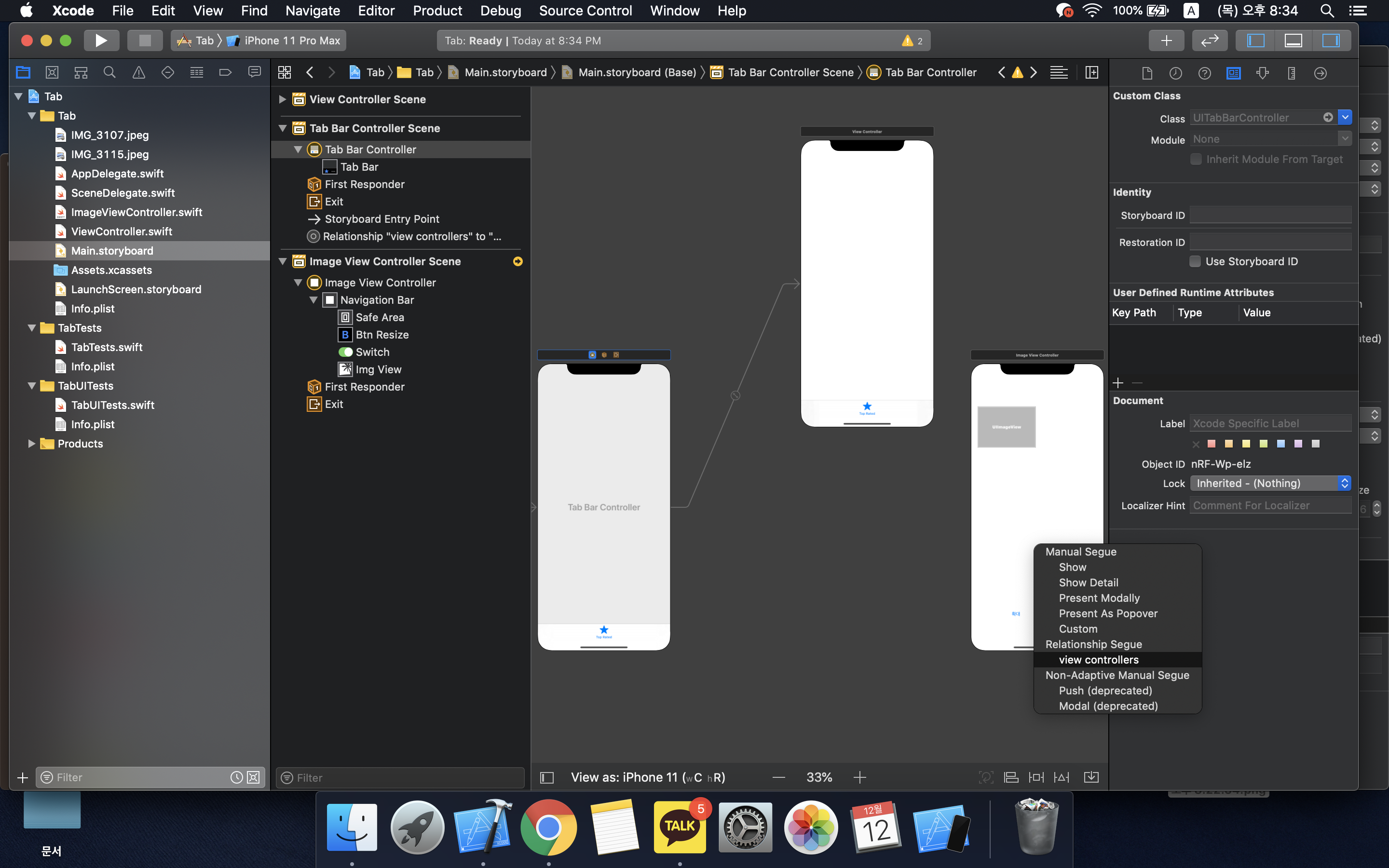Expand the View Controller Scene disclosure
Screen dimensions: 1389x868
tap(283, 99)
